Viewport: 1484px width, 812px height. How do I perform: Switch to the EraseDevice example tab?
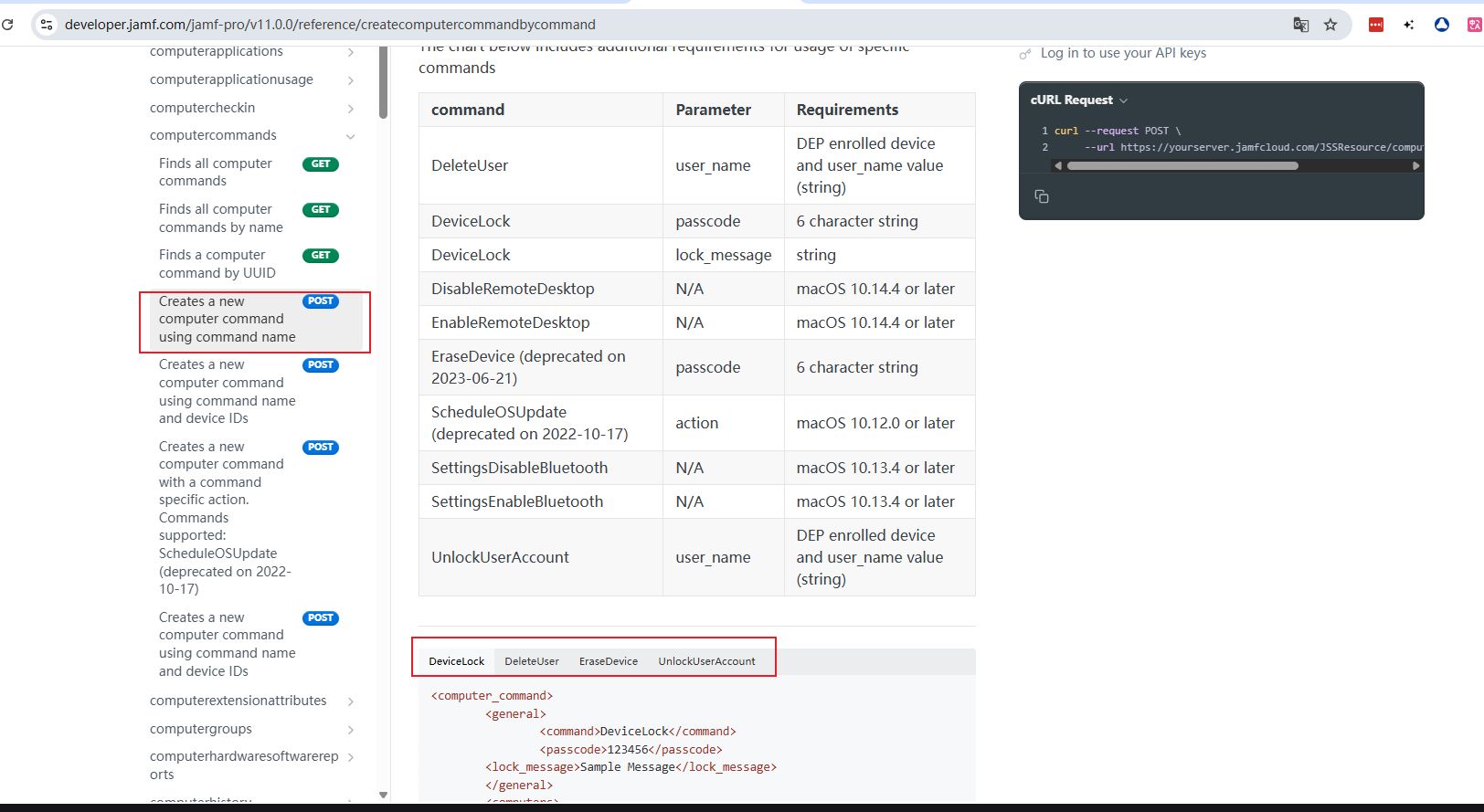pos(608,661)
